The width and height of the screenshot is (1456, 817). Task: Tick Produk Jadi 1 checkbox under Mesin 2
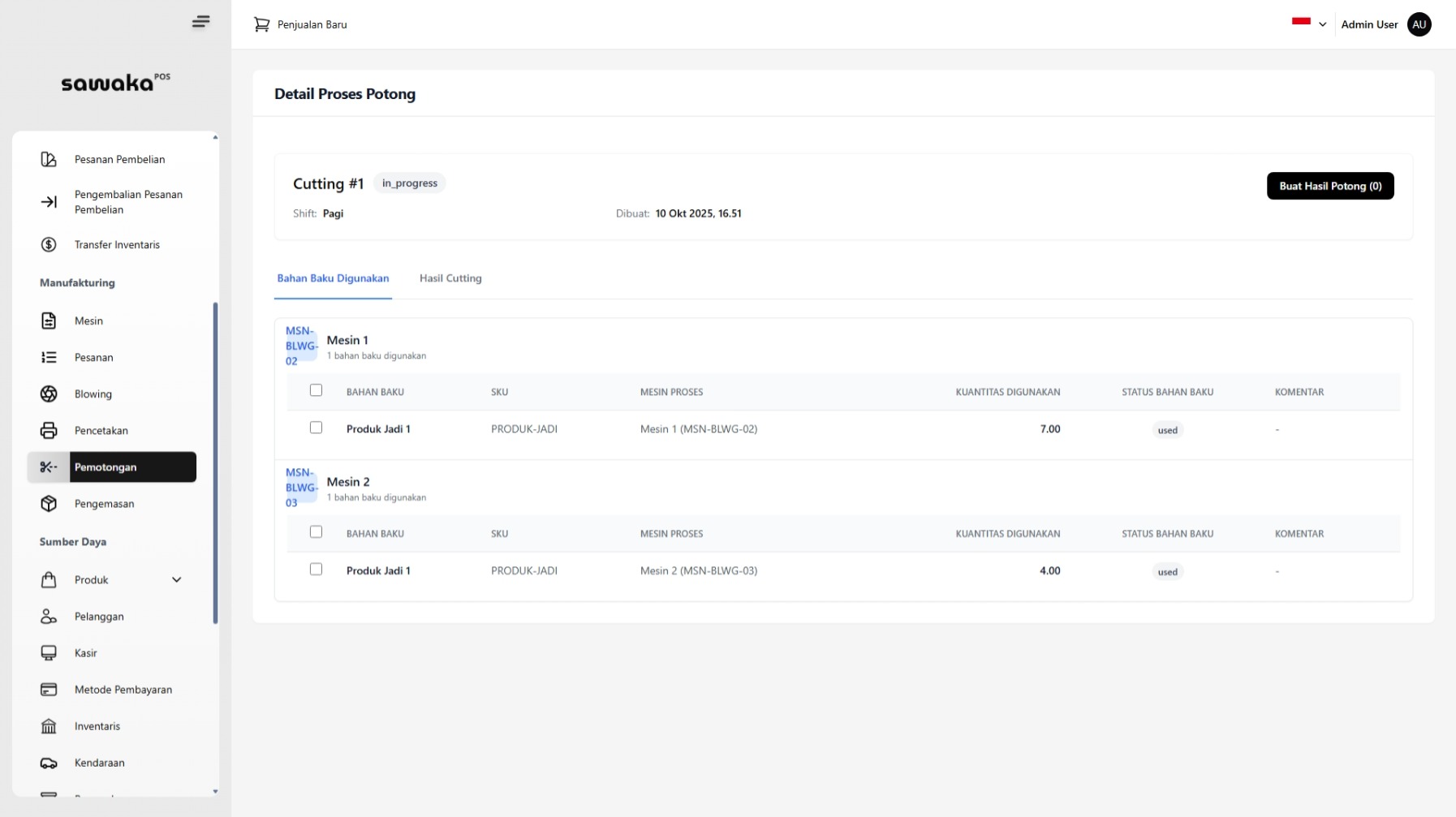point(316,570)
